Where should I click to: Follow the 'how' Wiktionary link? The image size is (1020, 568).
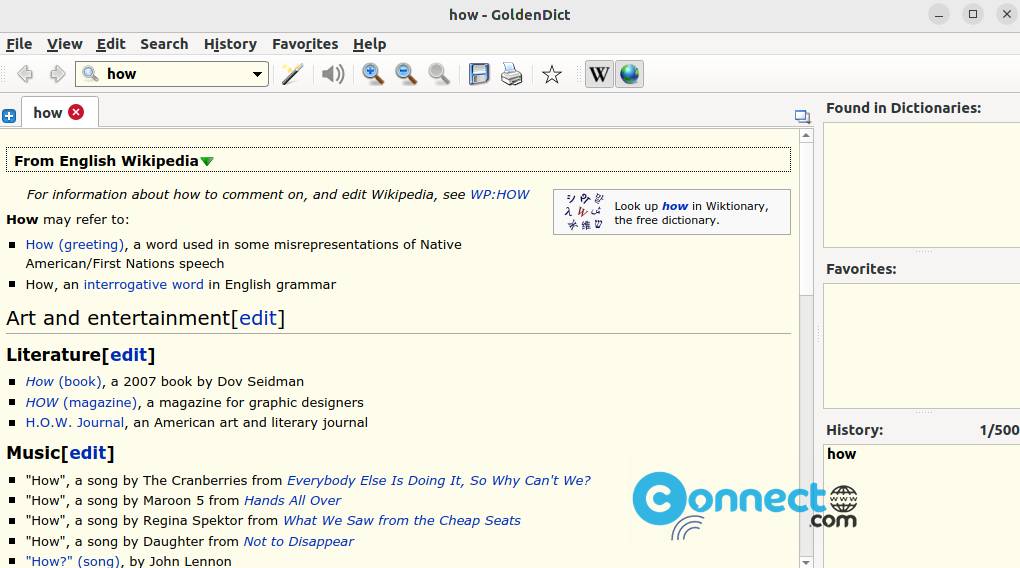pyautogui.click(x=675, y=206)
